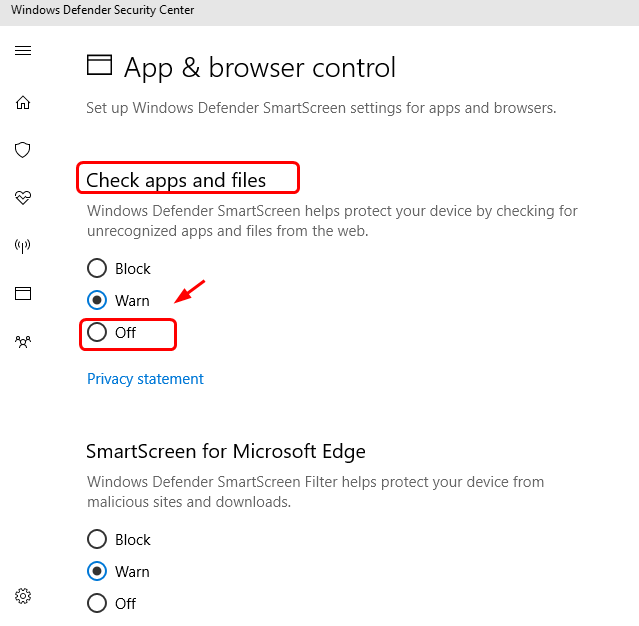Click the window icon beside the page title
The height and width of the screenshot is (626, 639).
tap(99, 66)
